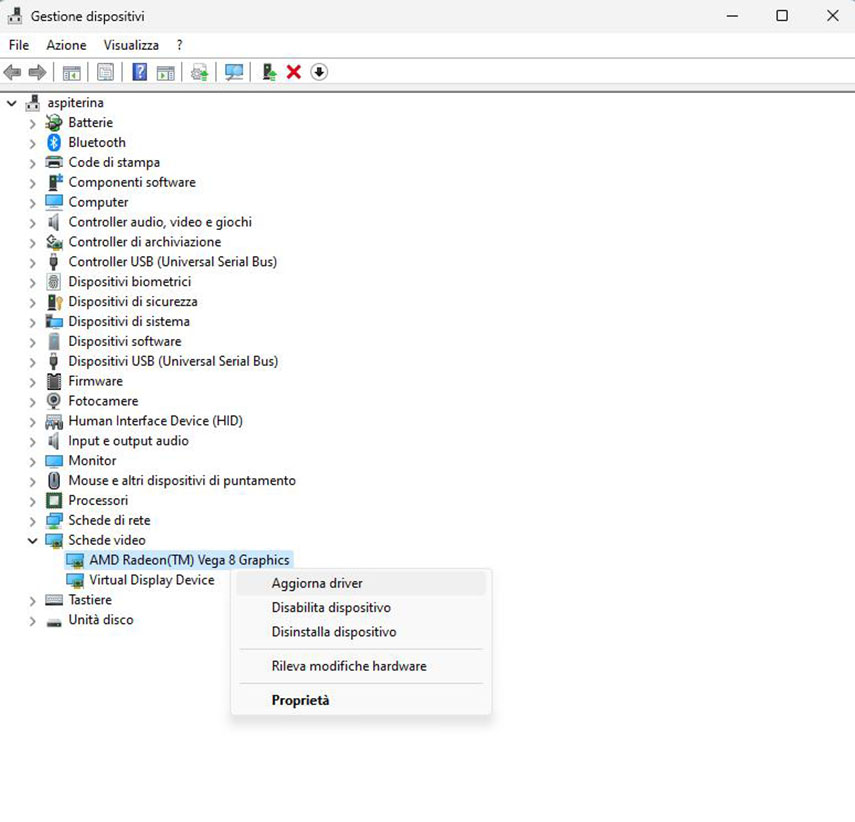Expand the Batterie category
This screenshot has height=822, width=855.
[x=32, y=123]
